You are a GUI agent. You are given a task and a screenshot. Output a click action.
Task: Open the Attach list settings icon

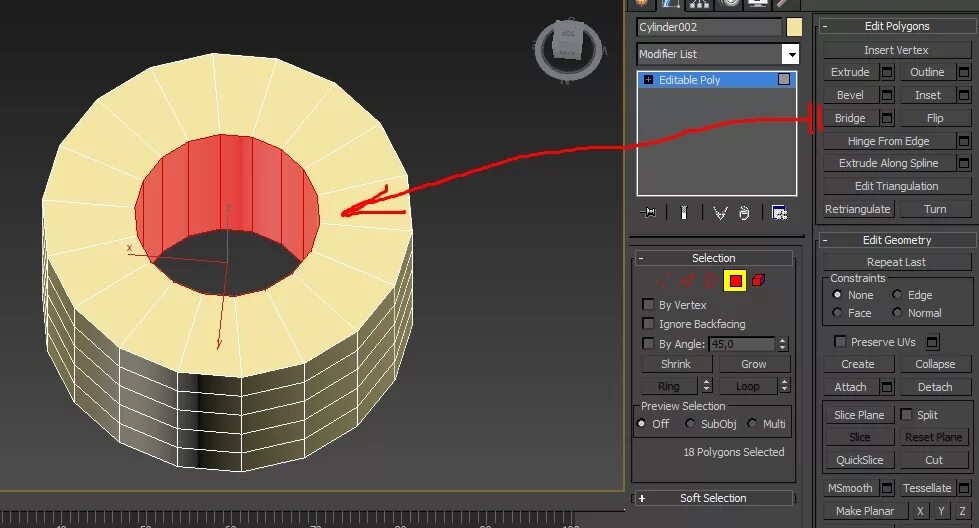point(887,387)
